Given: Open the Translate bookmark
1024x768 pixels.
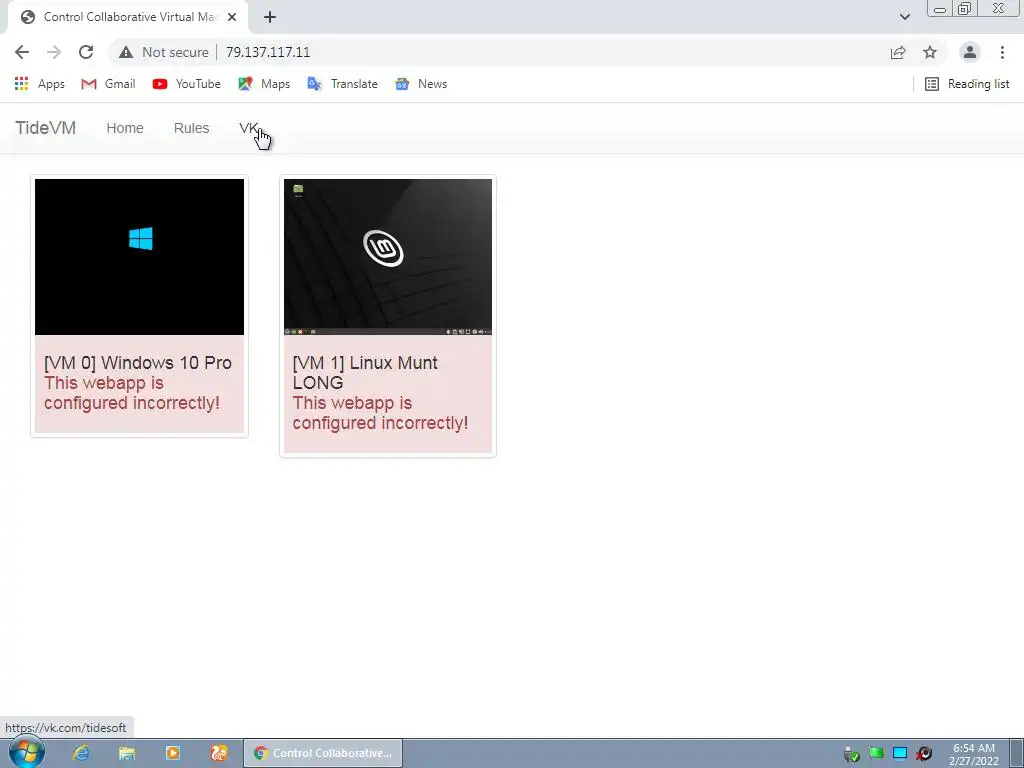Looking at the screenshot, I should (x=342, y=84).
